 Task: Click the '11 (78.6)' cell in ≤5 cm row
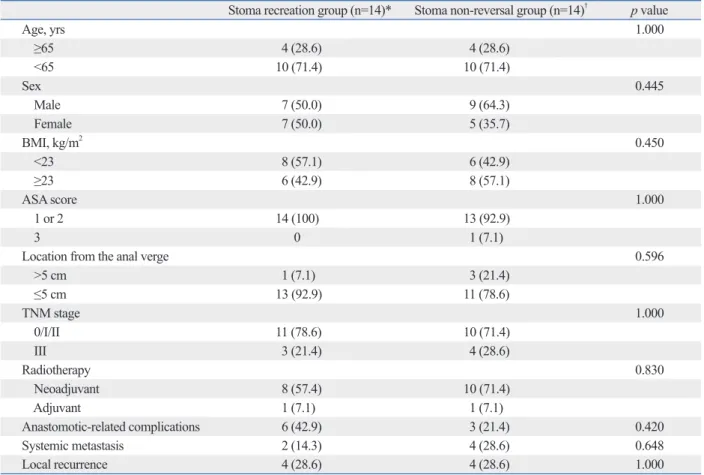click(x=486, y=295)
